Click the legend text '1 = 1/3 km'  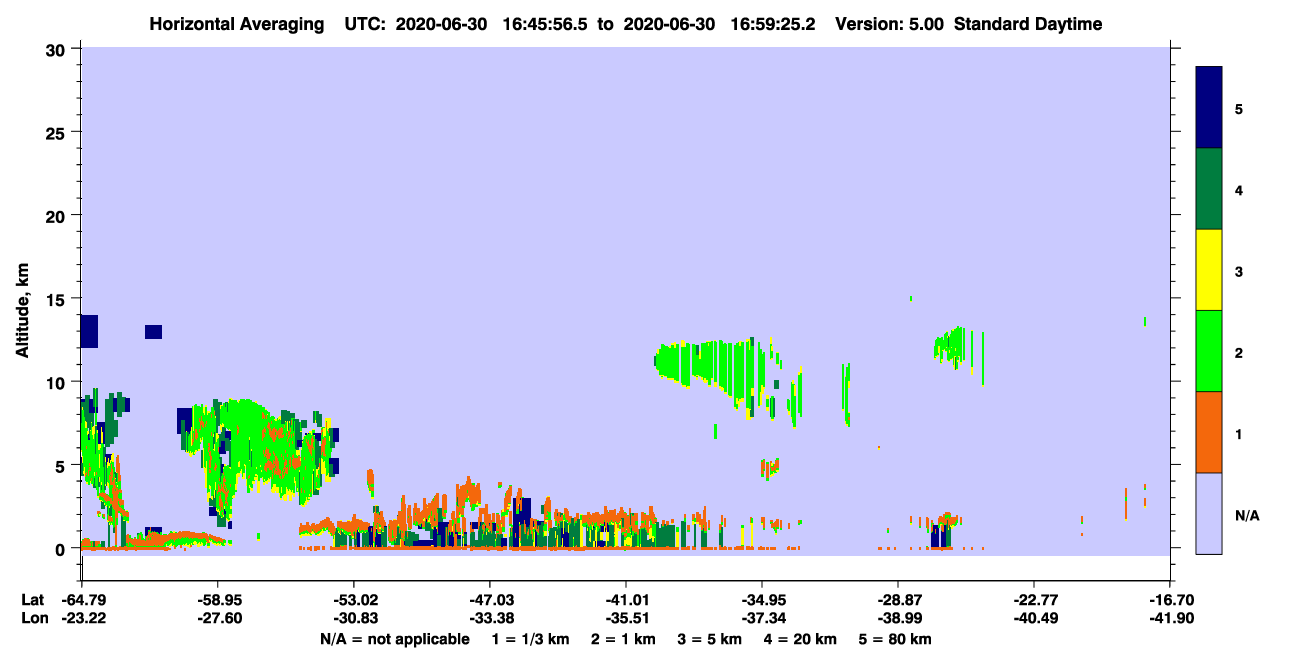point(531,639)
